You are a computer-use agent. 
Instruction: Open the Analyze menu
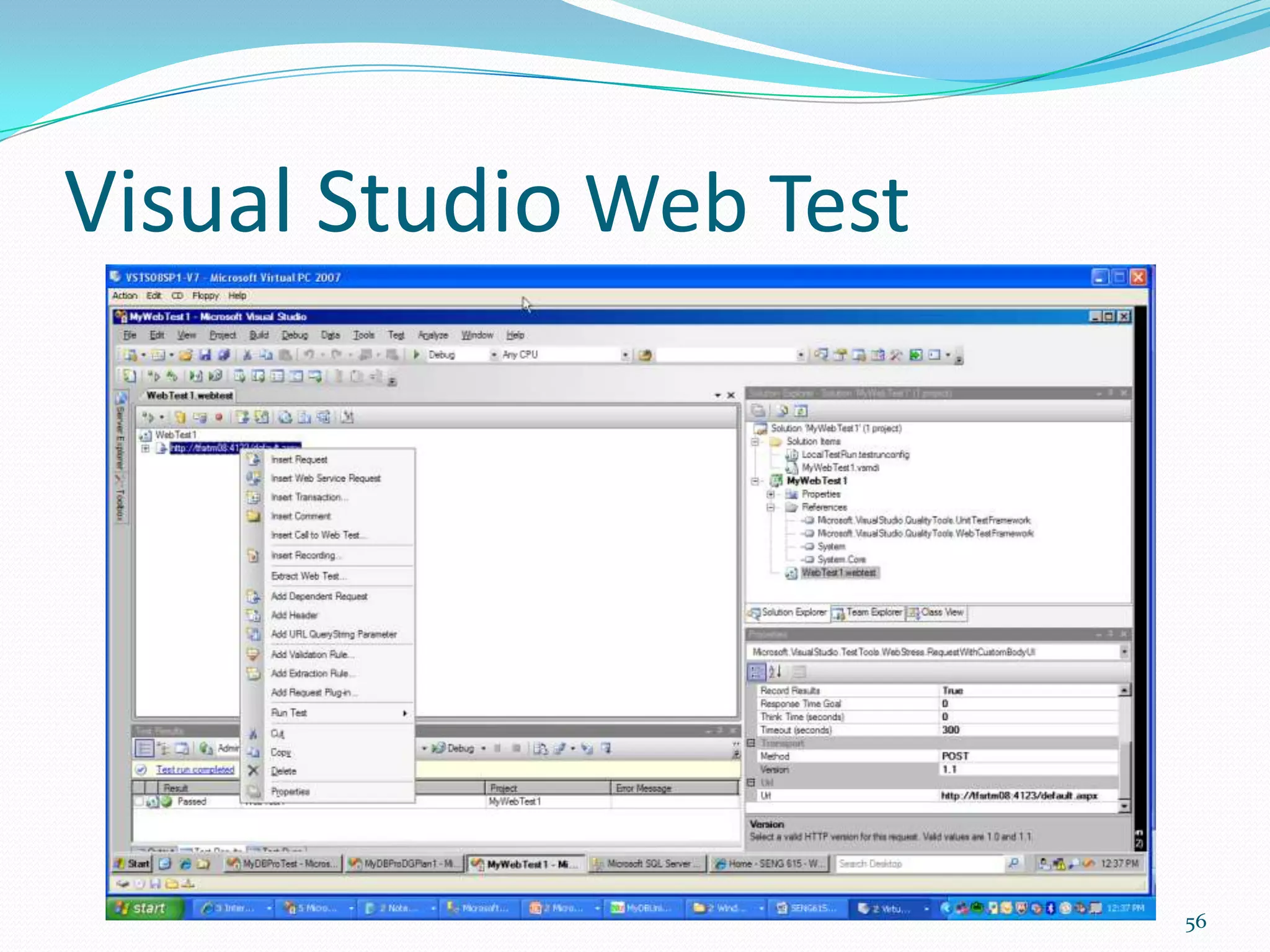(x=433, y=335)
